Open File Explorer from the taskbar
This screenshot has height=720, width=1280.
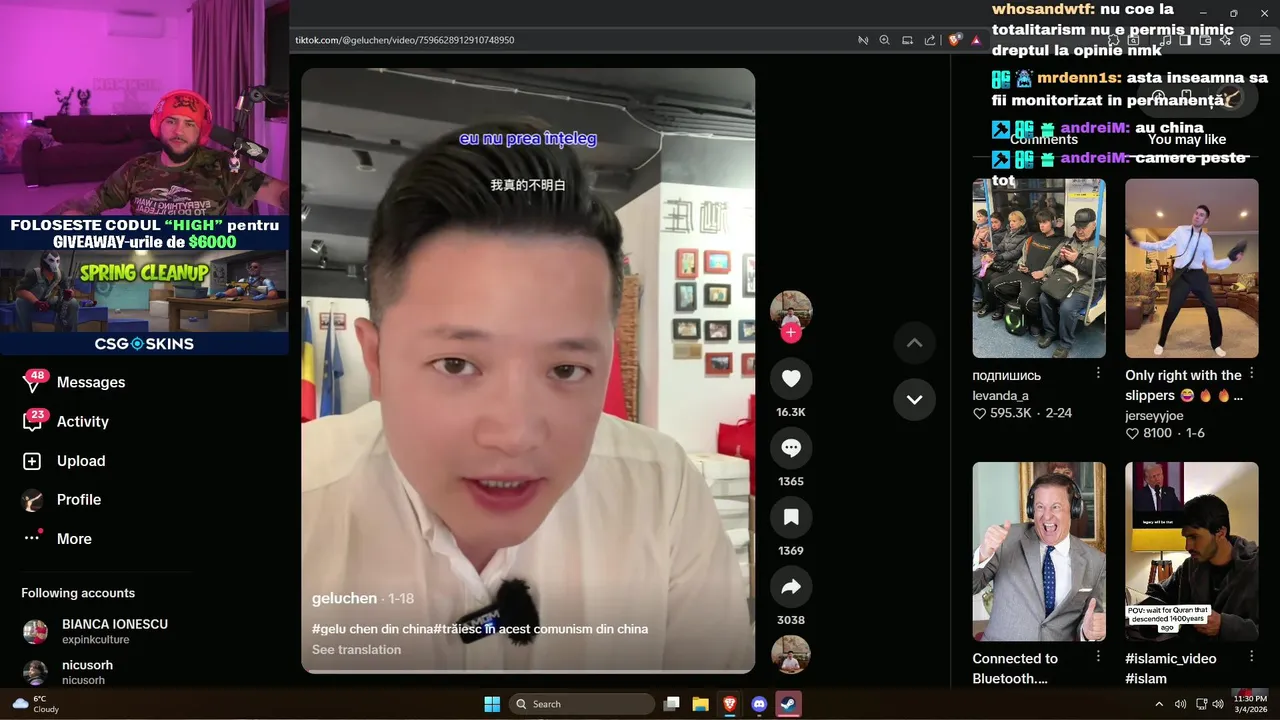[701, 704]
